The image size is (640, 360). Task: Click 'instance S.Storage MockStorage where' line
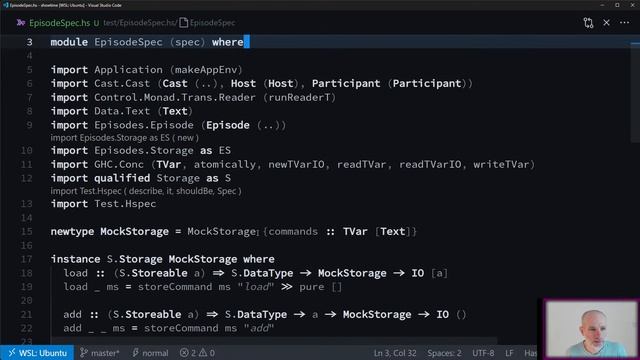pyautogui.click(x=162, y=259)
